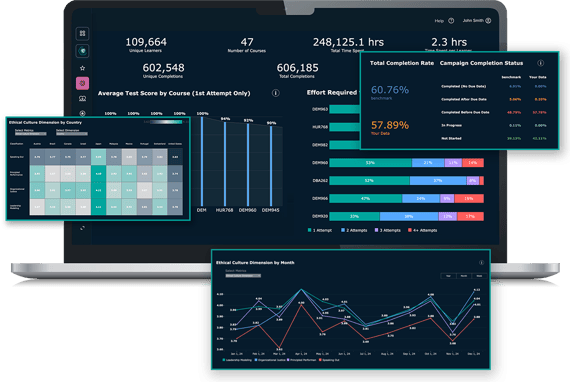The width and height of the screenshot is (570, 382).
Task: Click the 109,664 Unique Learners value
Action: 146,42
